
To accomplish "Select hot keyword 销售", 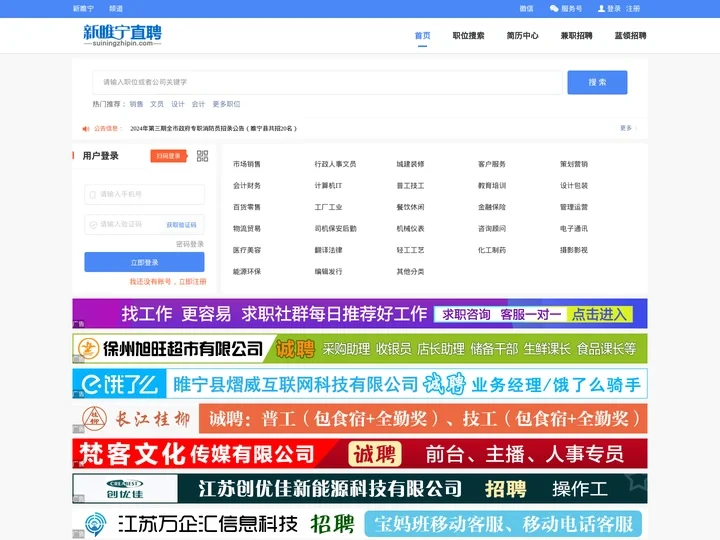I will pyautogui.click(x=136, y=104).
